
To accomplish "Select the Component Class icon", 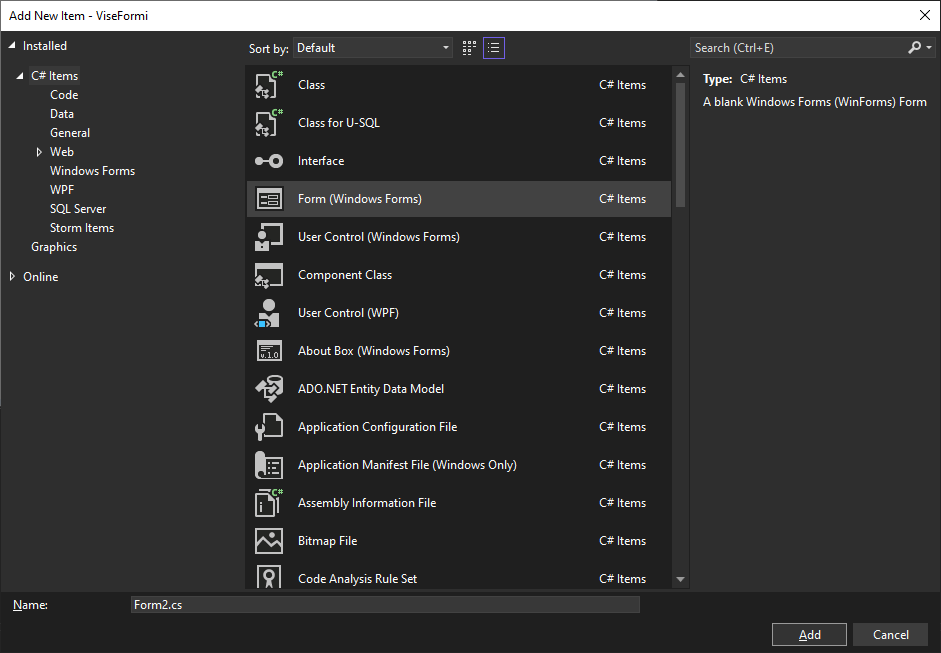I will 268,275.
